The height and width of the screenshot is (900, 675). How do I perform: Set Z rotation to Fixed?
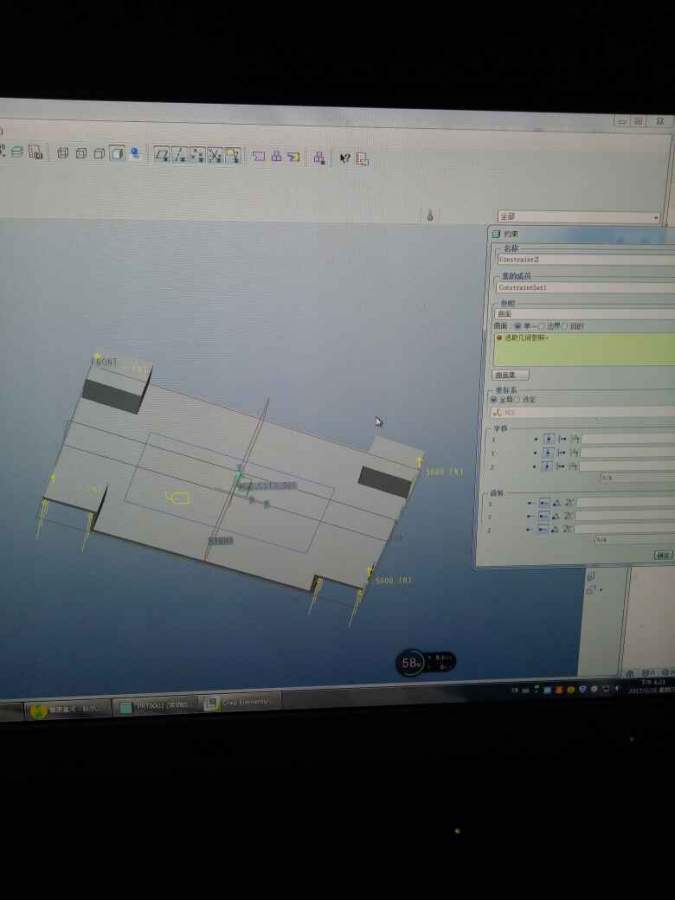point(542,530)
